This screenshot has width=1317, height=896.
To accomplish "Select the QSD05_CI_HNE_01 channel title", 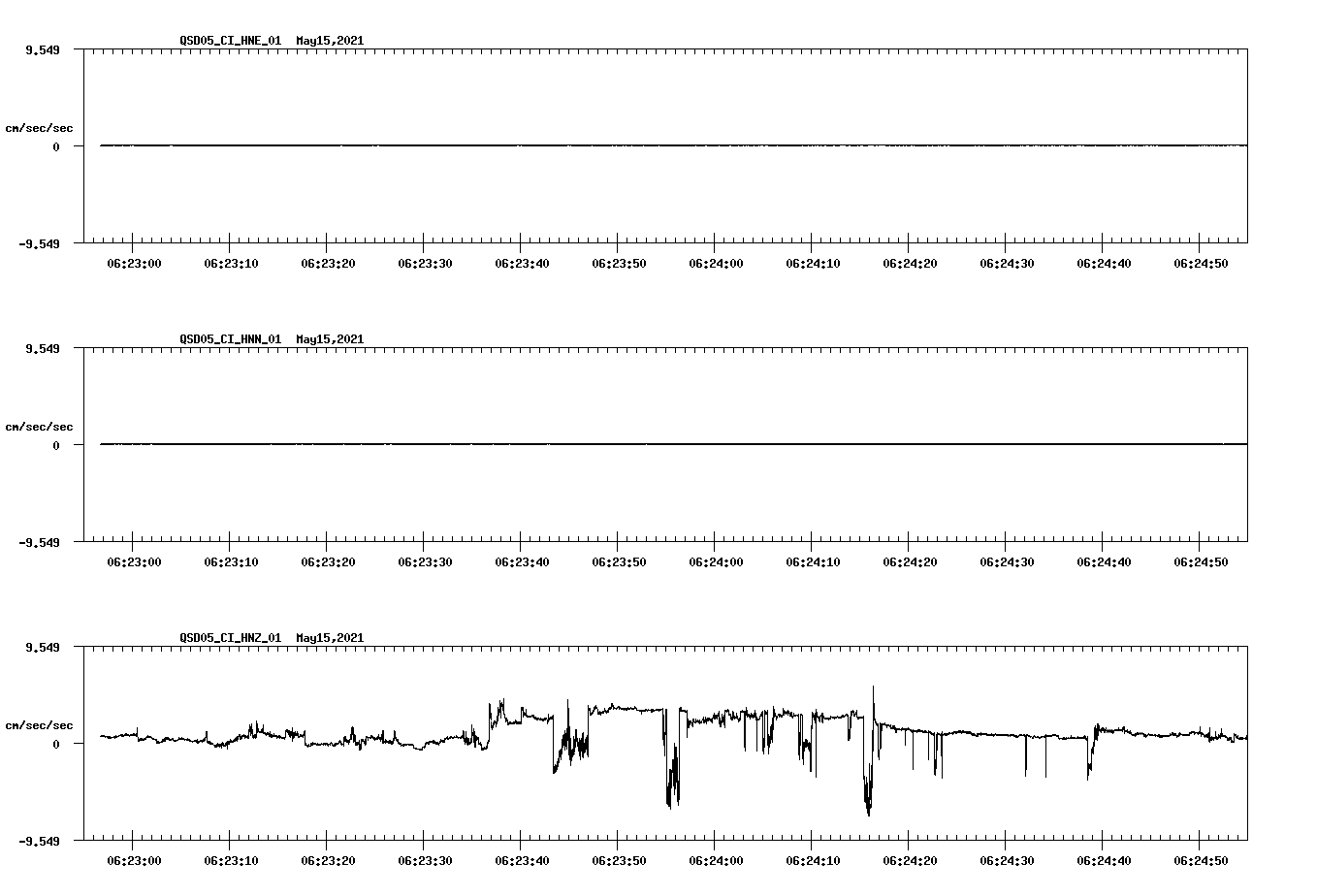I will pos(230,41).
